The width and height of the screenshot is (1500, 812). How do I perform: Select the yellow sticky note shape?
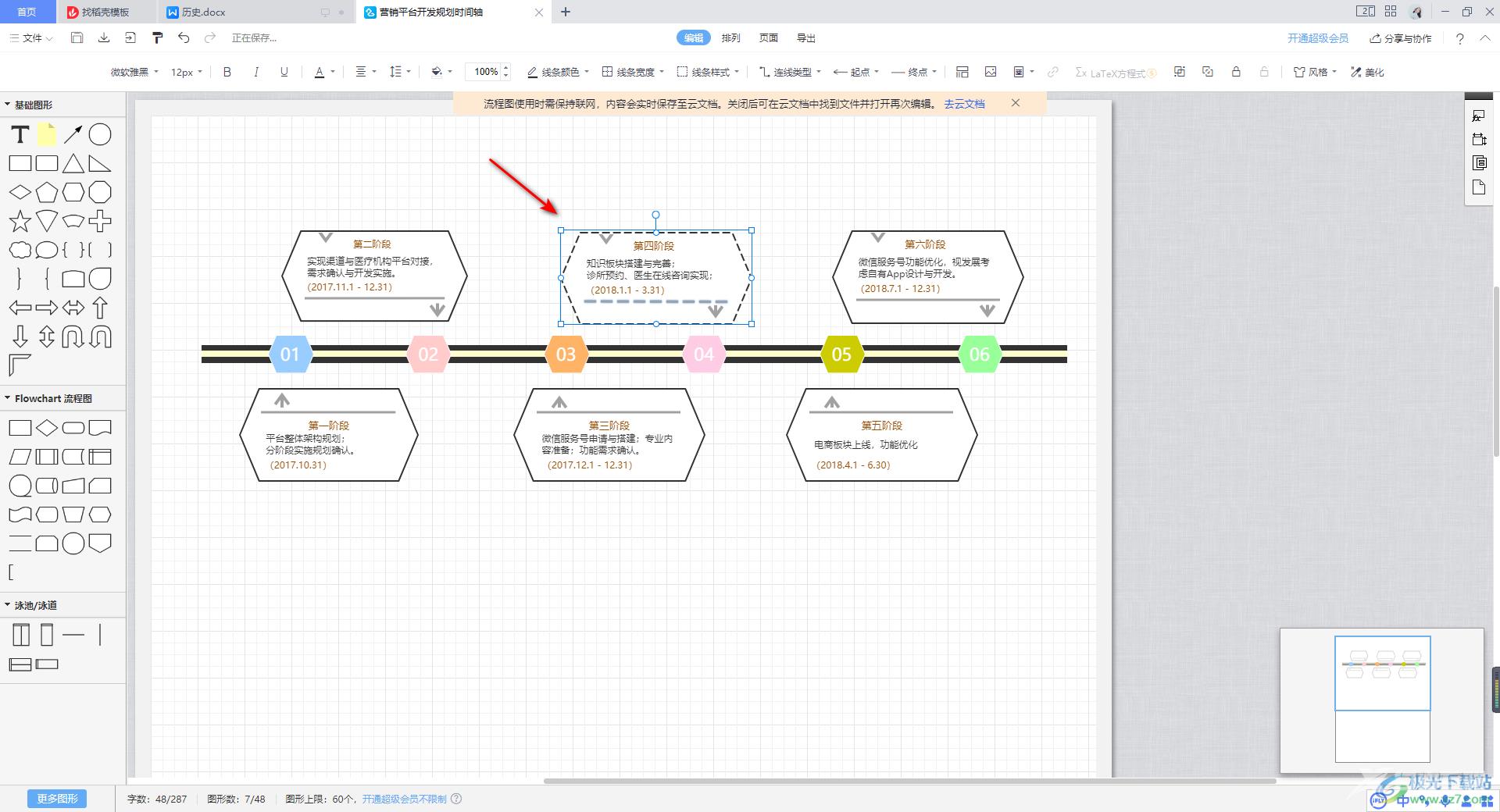[47, 134]
